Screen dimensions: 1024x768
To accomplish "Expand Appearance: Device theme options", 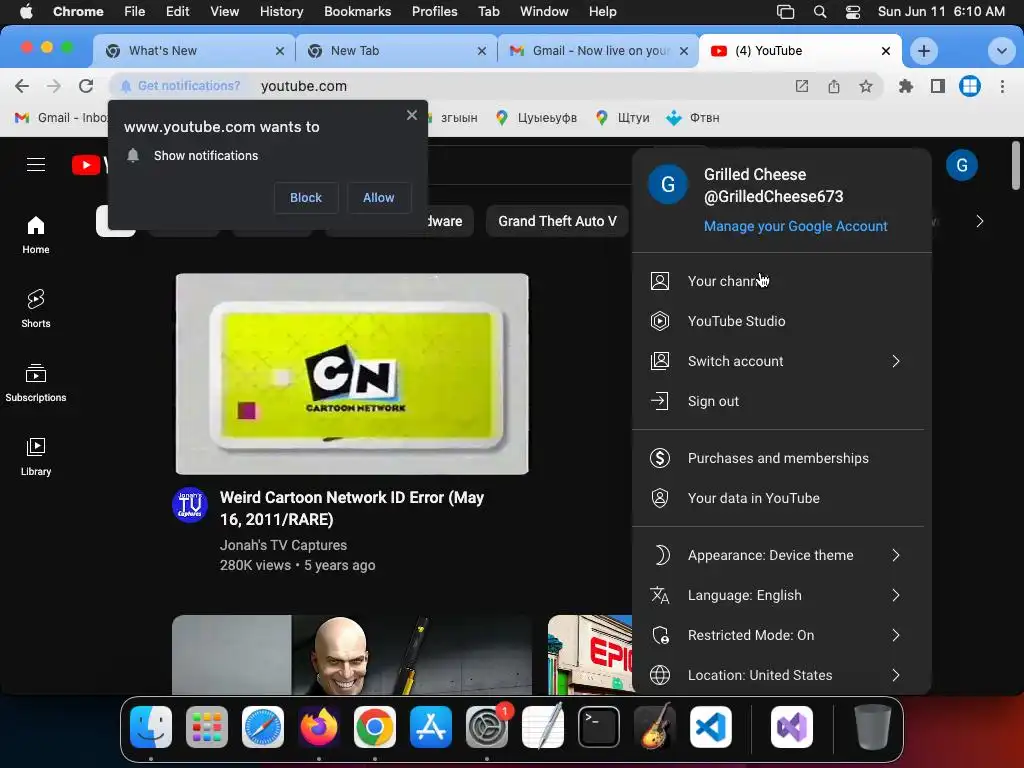I will point(781,555).
